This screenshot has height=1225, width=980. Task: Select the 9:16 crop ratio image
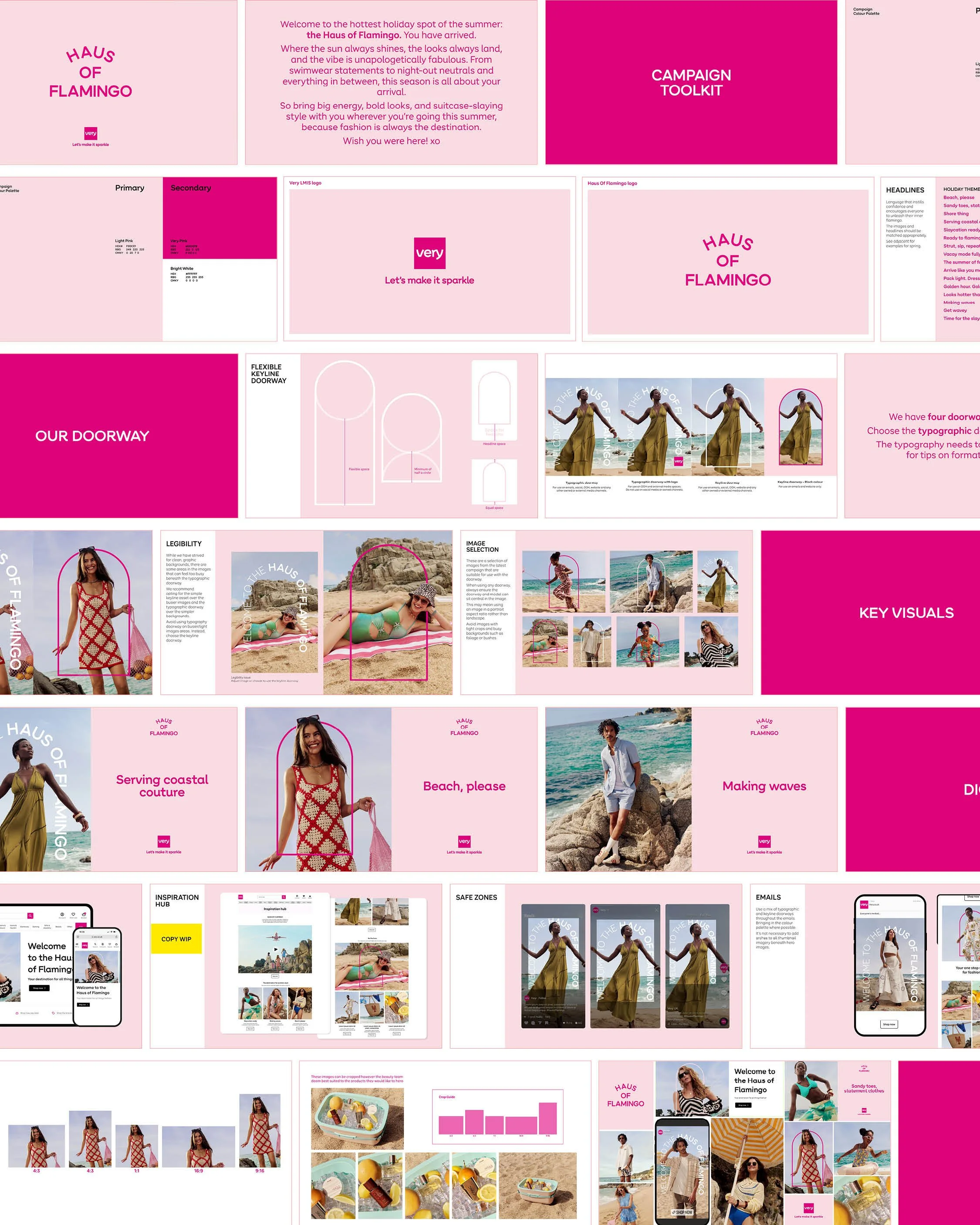tap(260, 1131)
